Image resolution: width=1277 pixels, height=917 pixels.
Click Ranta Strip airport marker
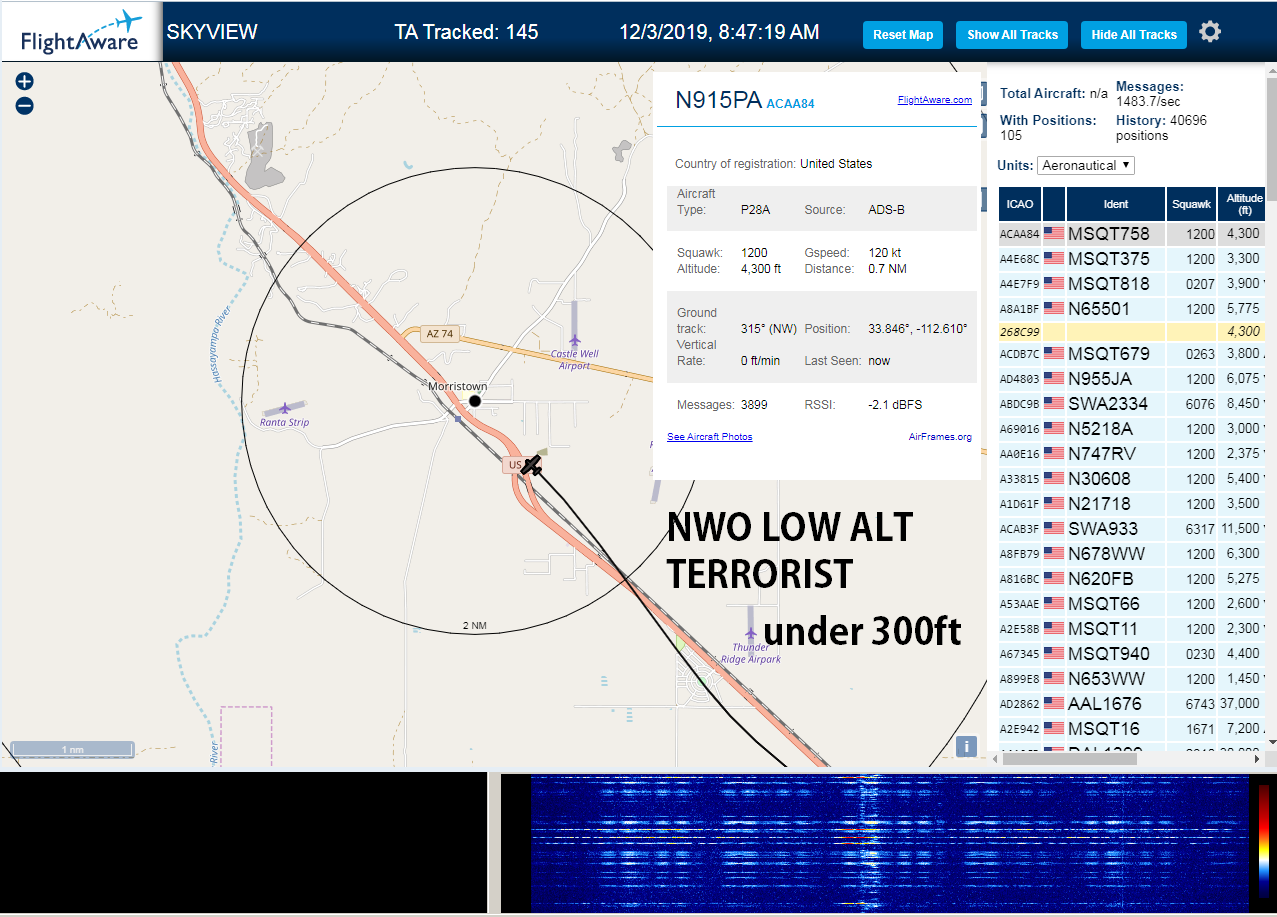(285, 407)
